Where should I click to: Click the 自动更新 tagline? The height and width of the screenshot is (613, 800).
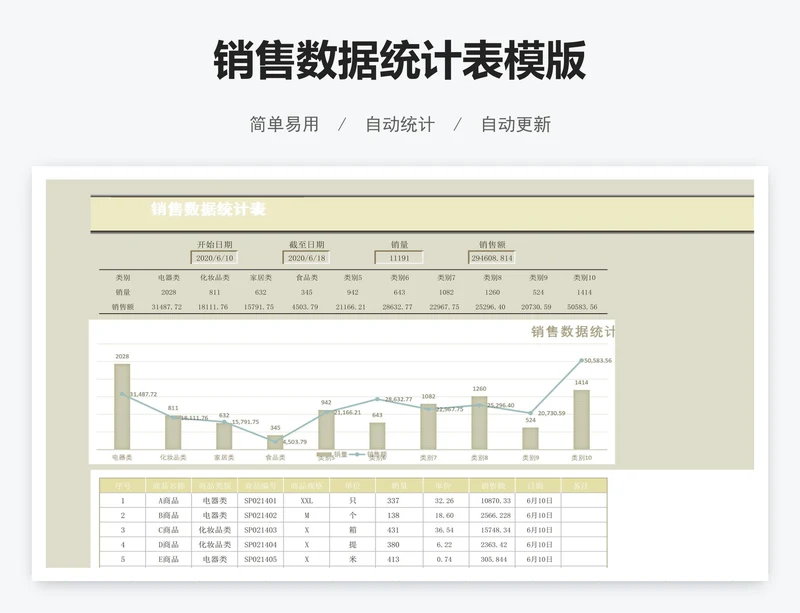coord(516,125)
